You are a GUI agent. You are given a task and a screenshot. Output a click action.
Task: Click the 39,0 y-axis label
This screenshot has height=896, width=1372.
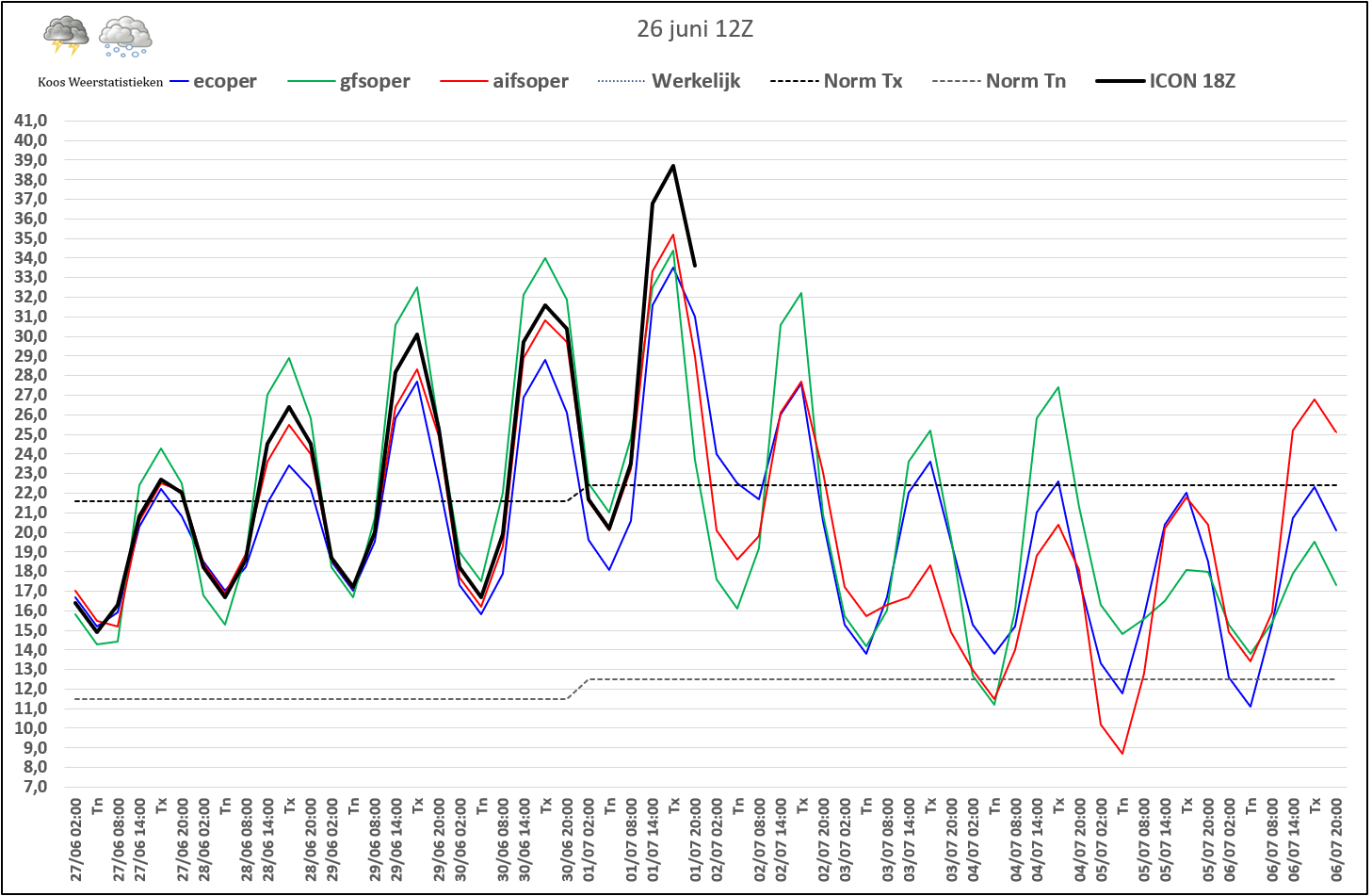(31, 160)
